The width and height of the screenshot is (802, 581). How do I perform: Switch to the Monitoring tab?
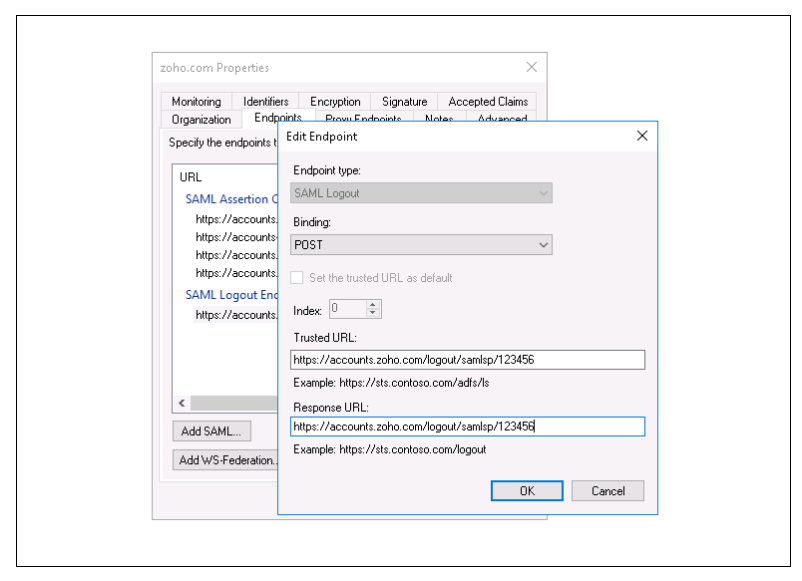196,101
